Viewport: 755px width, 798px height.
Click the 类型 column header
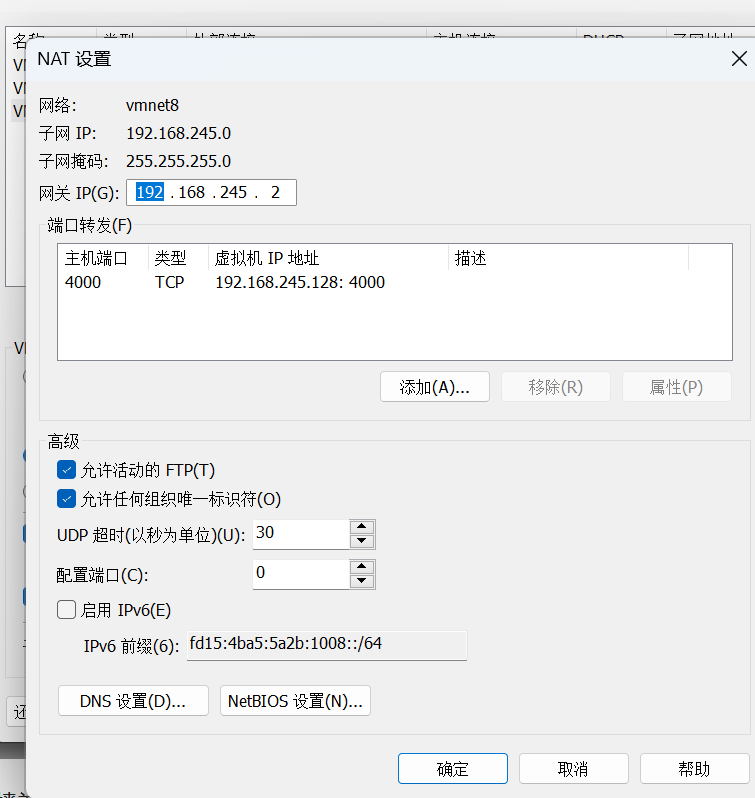[x=178, y=258]
